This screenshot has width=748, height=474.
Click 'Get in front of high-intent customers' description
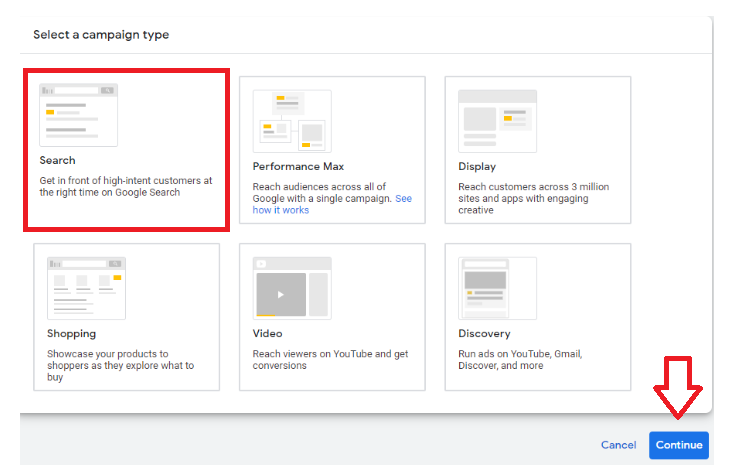pyautogui.click(x=125, y=186)
